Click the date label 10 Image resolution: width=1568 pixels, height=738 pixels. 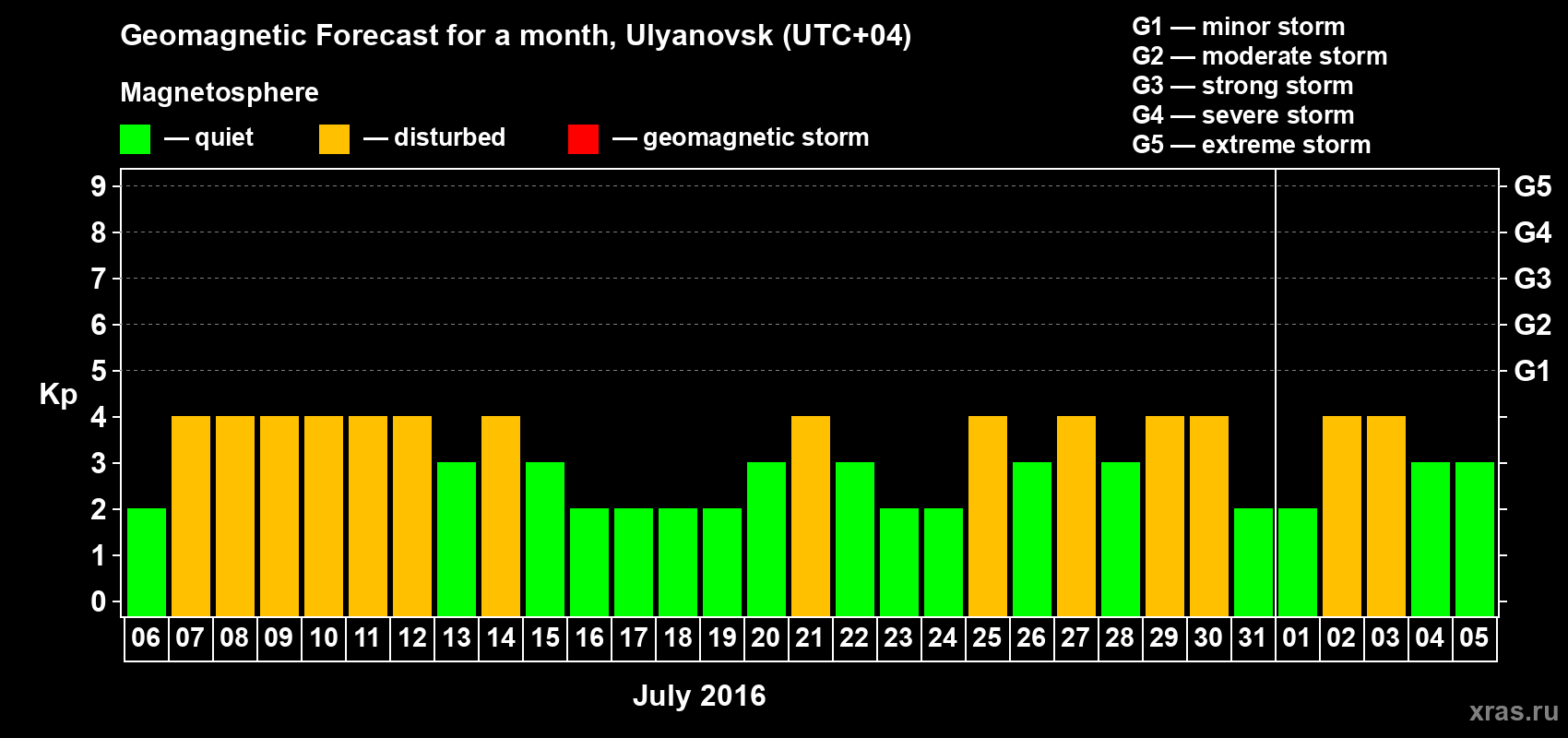[x=324, y=637]
